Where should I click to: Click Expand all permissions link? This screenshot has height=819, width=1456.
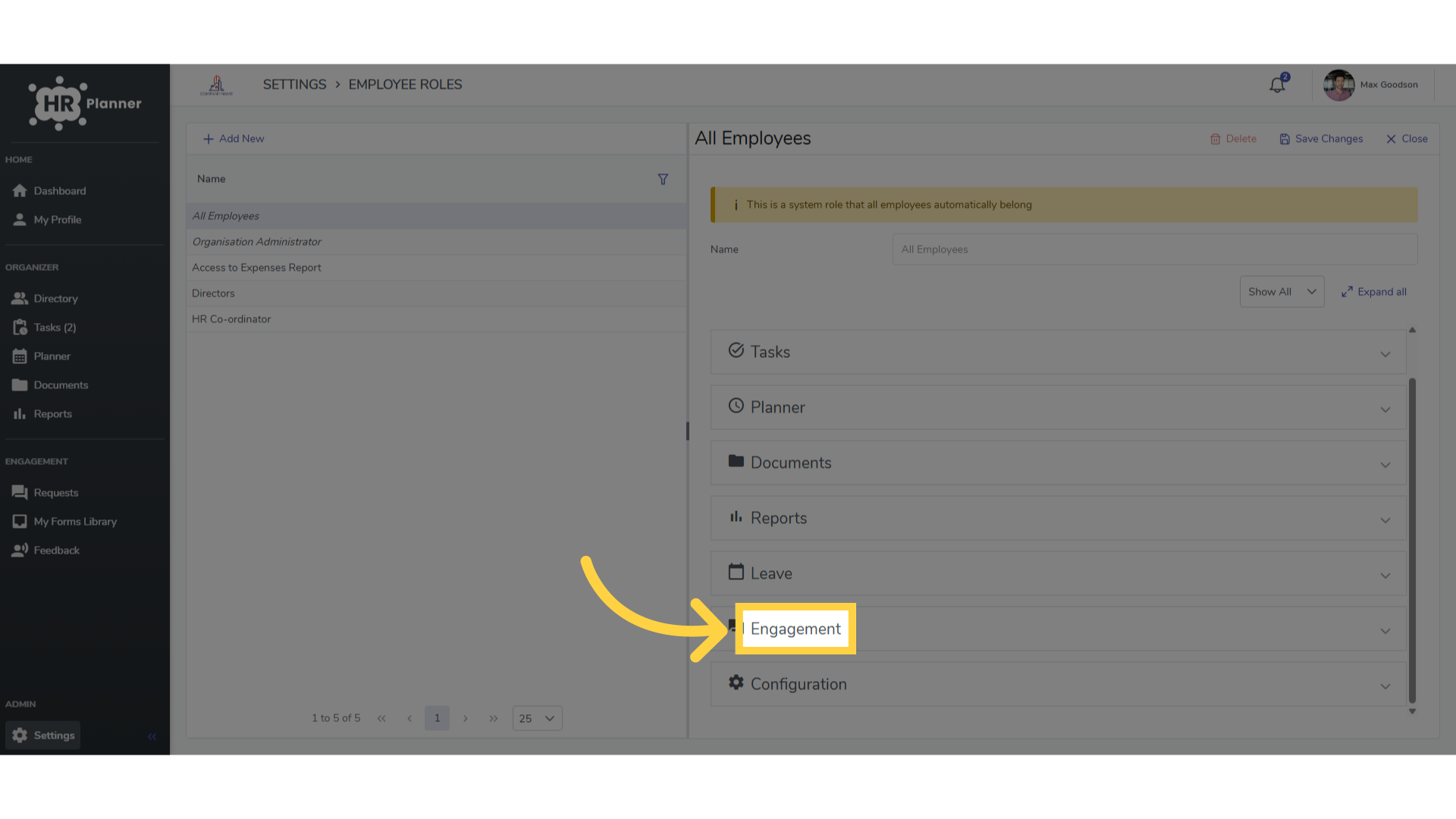coord(1373,292)
